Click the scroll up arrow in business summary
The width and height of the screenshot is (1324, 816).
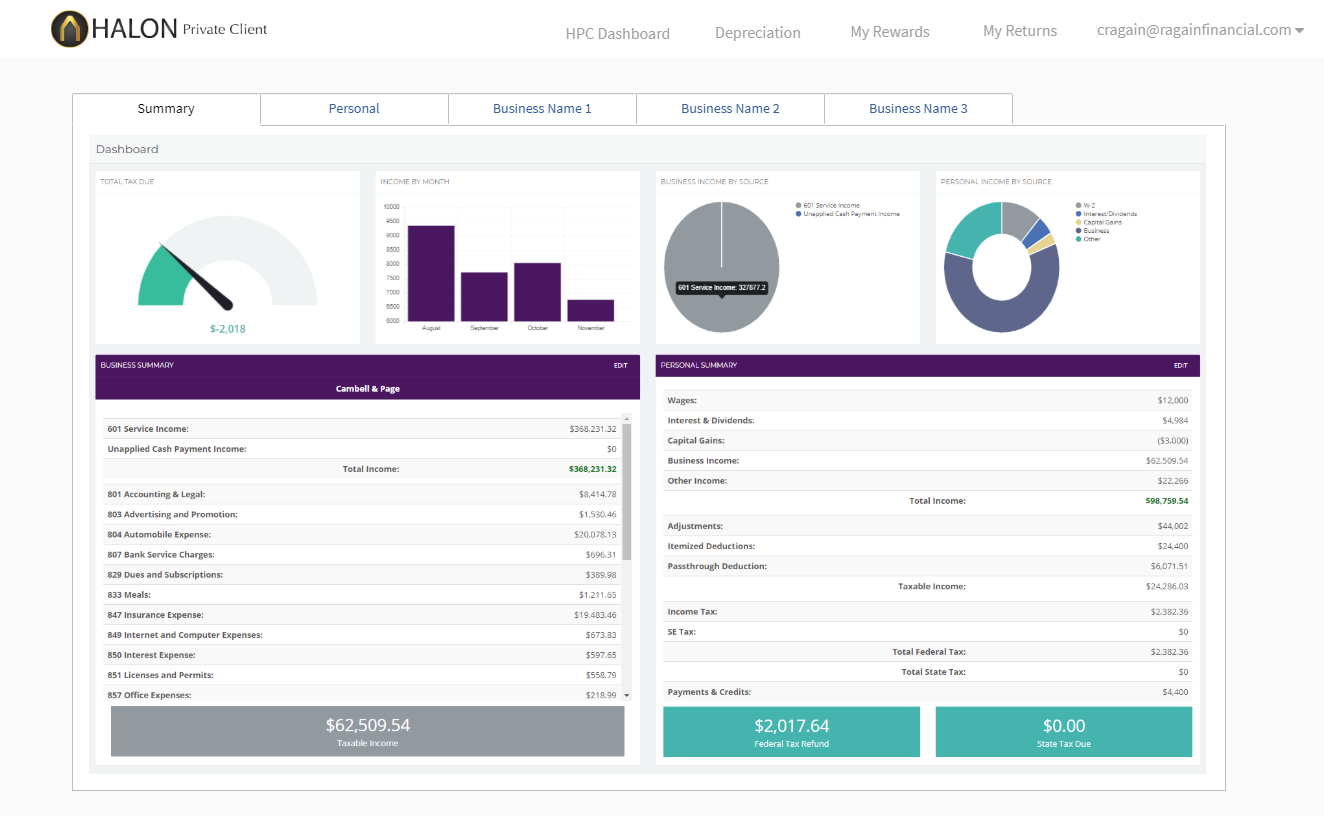(x=627, y=418)
